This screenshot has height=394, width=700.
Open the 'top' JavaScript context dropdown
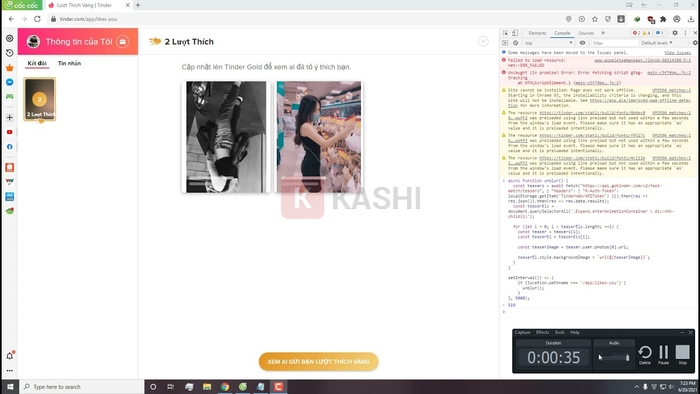click(549, 43)
